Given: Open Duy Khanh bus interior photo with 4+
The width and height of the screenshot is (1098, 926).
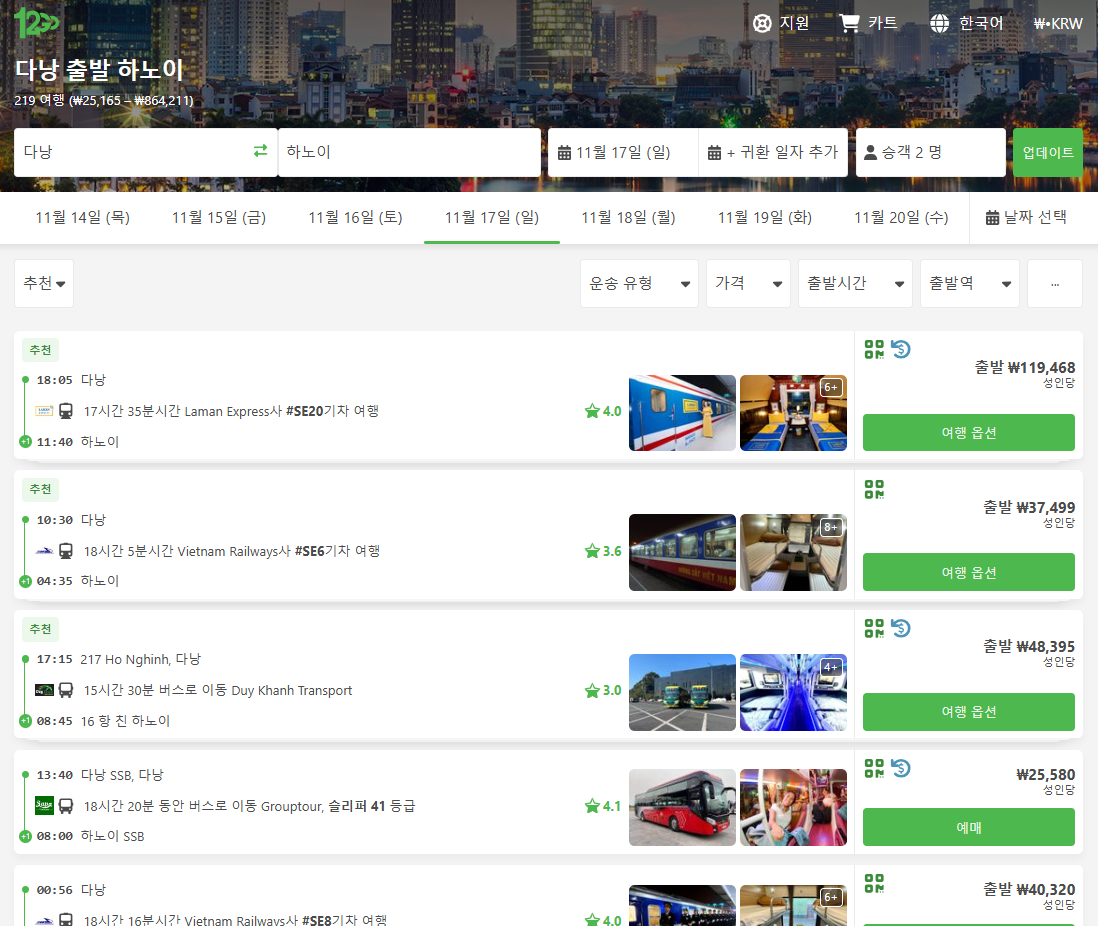Looking at the screenshot, I should tap(793, 692).
